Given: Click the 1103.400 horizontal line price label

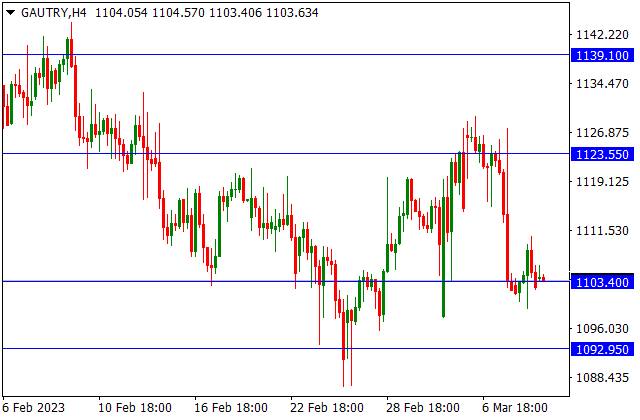Looking at the screenshot, I should [x=602, y=282].
